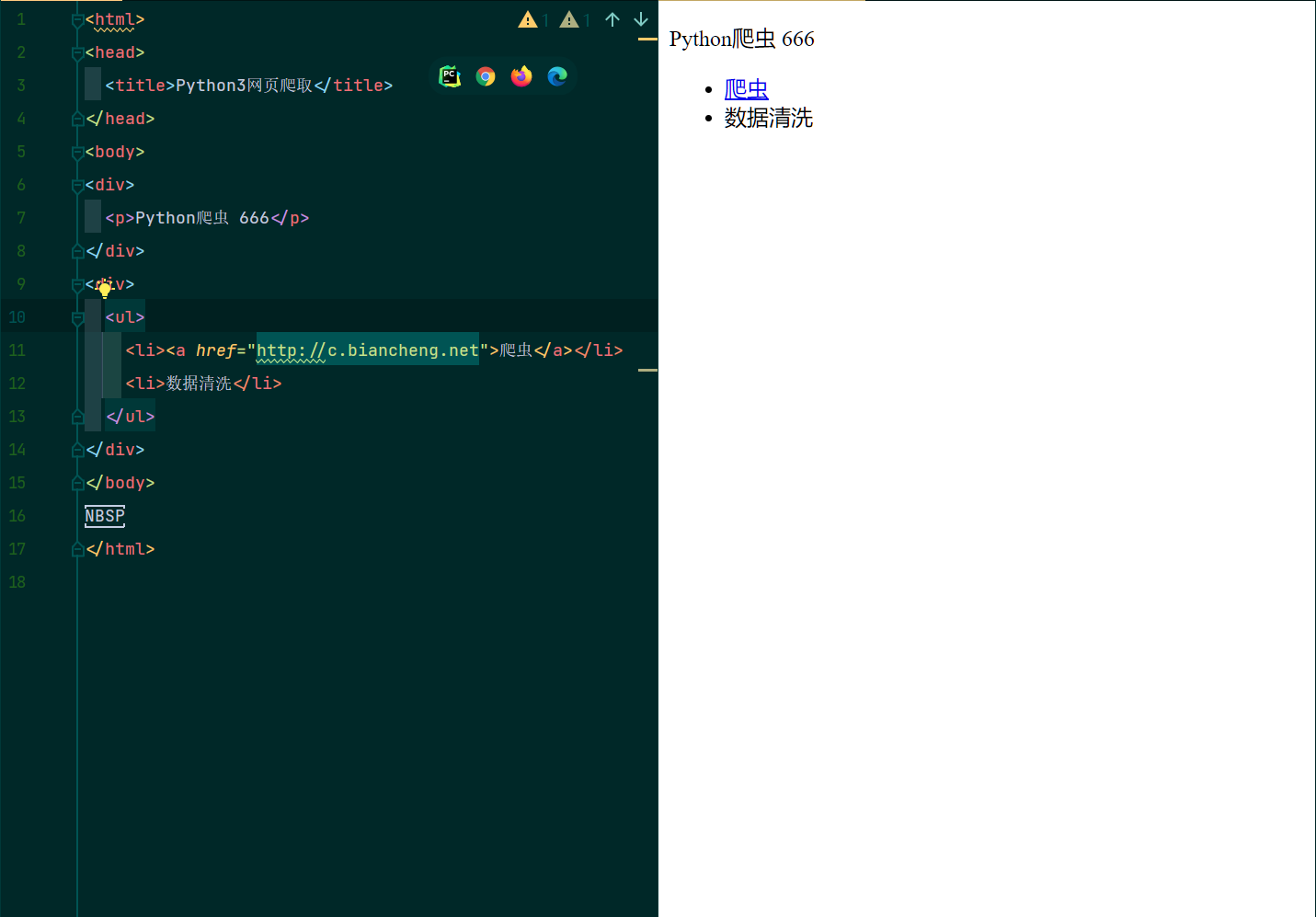Click the p tag code on line 7
The width and height of the screenshot is (1316, 917).
coord(207,218)
